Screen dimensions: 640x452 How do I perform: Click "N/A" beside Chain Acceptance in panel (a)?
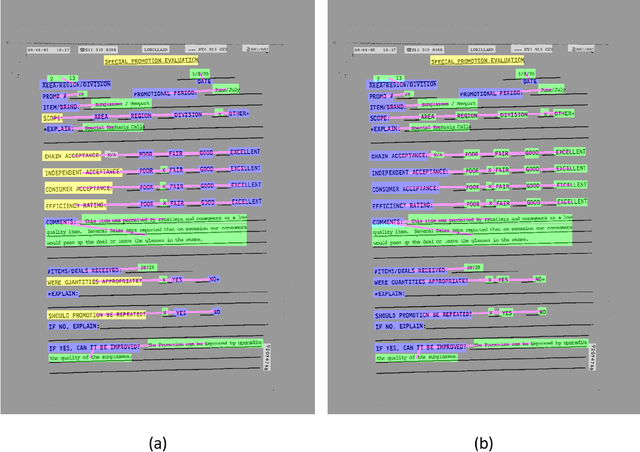112,155
